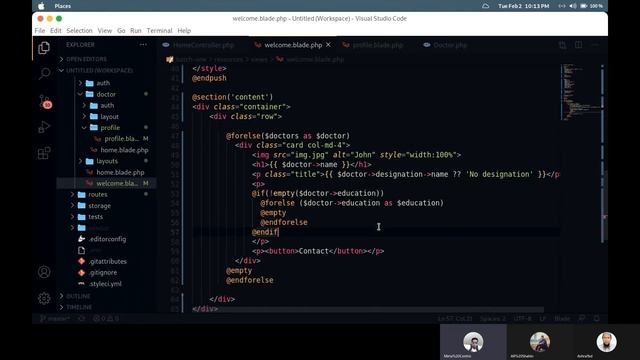Click the Apple menu icon

[41, 6]
